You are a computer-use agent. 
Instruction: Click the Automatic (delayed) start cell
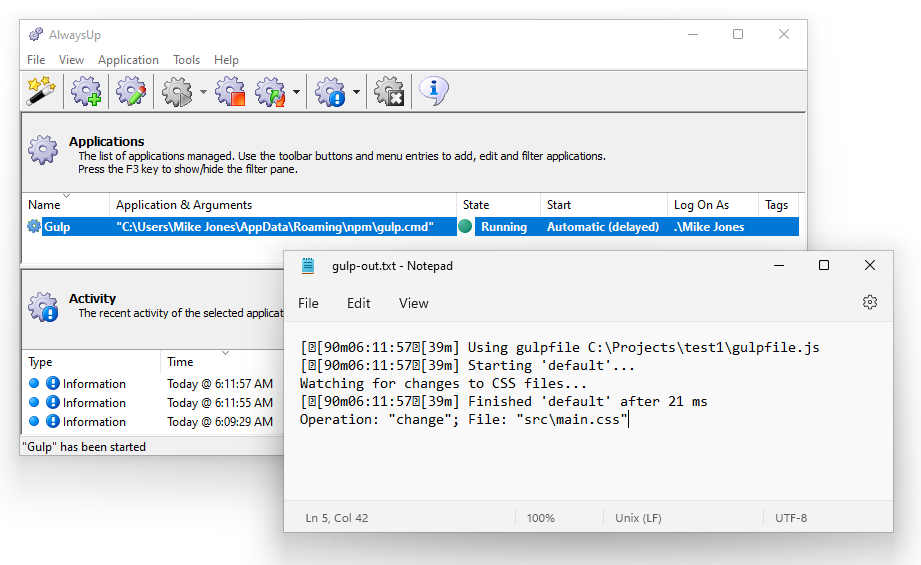point(603,227)
